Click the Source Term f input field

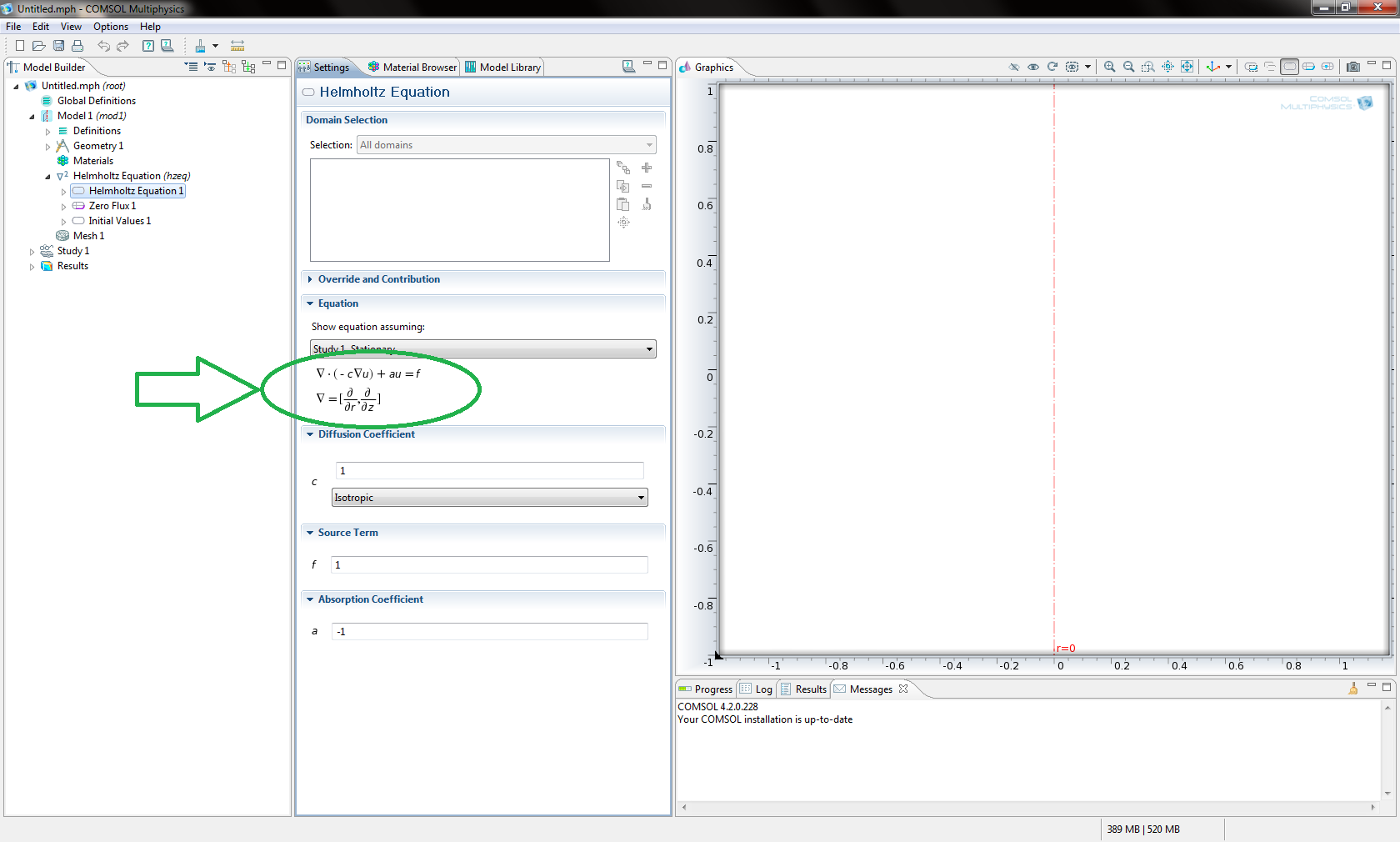489,565
